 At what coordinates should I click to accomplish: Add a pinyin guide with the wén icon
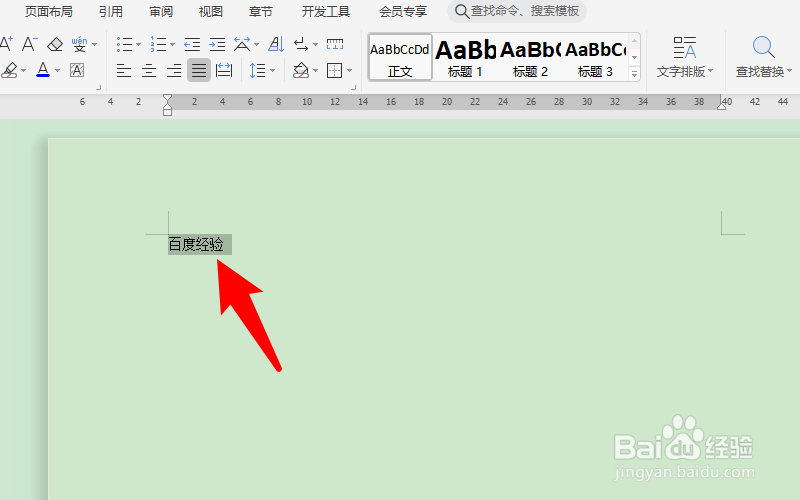[x=79, y=44]
